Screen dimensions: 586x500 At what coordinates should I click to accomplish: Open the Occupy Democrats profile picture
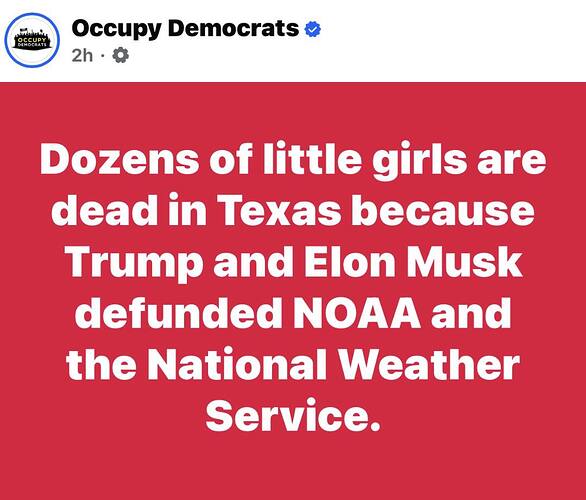tap(32, 40)
